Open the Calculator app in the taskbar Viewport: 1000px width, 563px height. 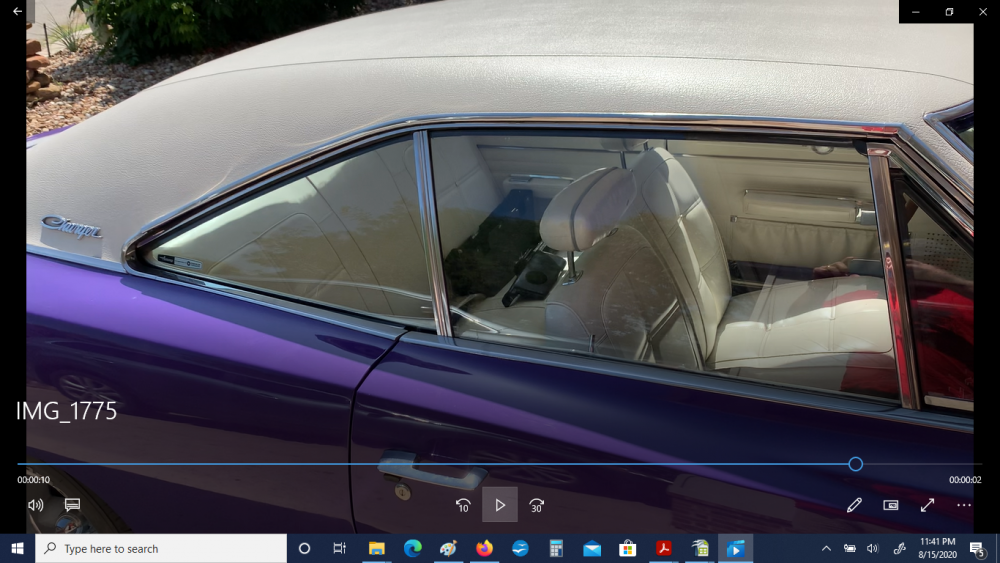[556, 548]
